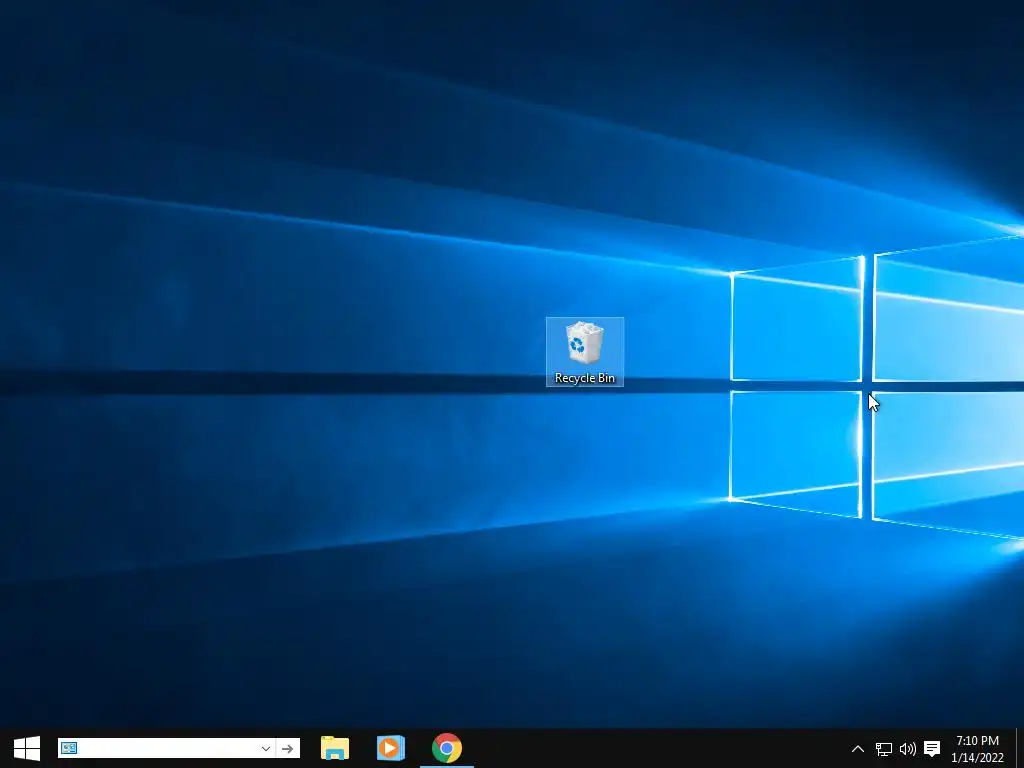This screenshot has height=768, width=1024.
Task: Click the Show Desktop sliver at the taskbar end
Action: [1020, 749]
